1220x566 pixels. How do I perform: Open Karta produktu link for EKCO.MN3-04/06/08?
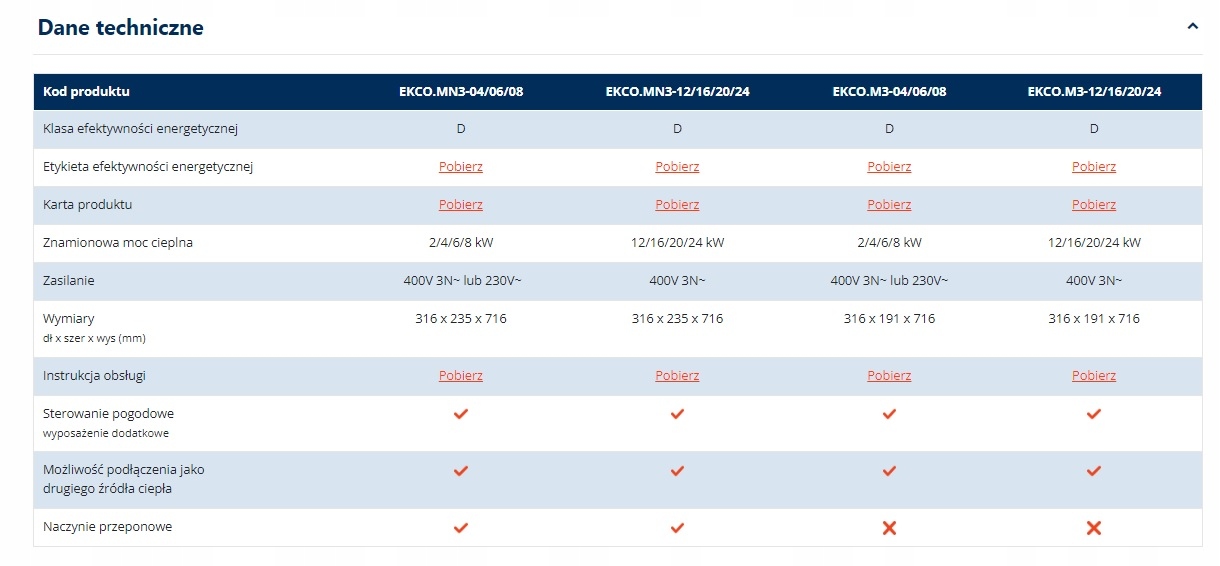click(461, 205)
